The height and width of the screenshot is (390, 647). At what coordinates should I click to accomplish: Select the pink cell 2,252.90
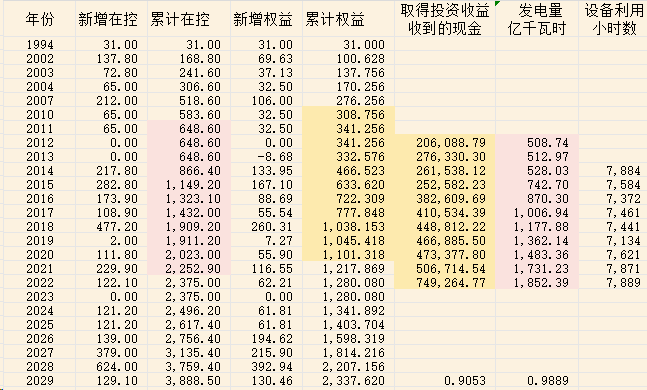(x=189, y=269)
